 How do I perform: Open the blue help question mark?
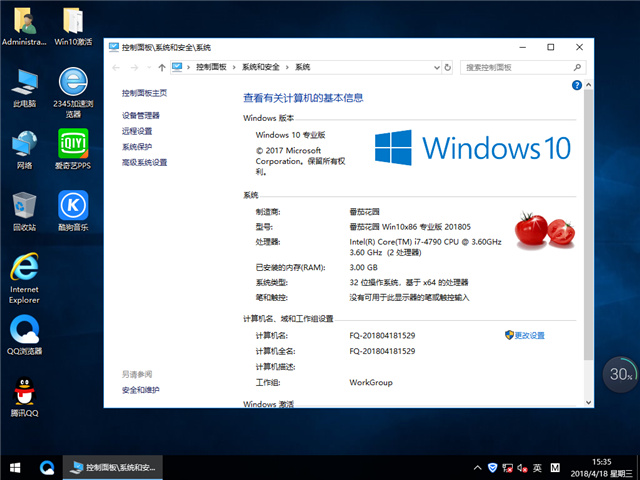[x=577, y=85]
